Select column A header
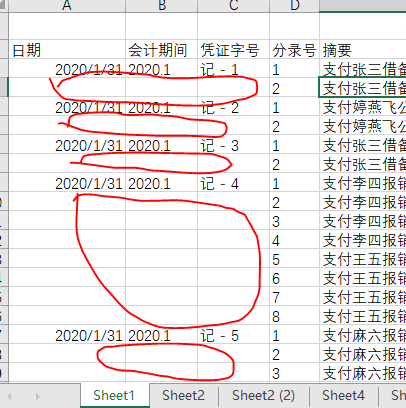This screenshot has height=408, width=406. pyautogui.click(x=67, y=6)
